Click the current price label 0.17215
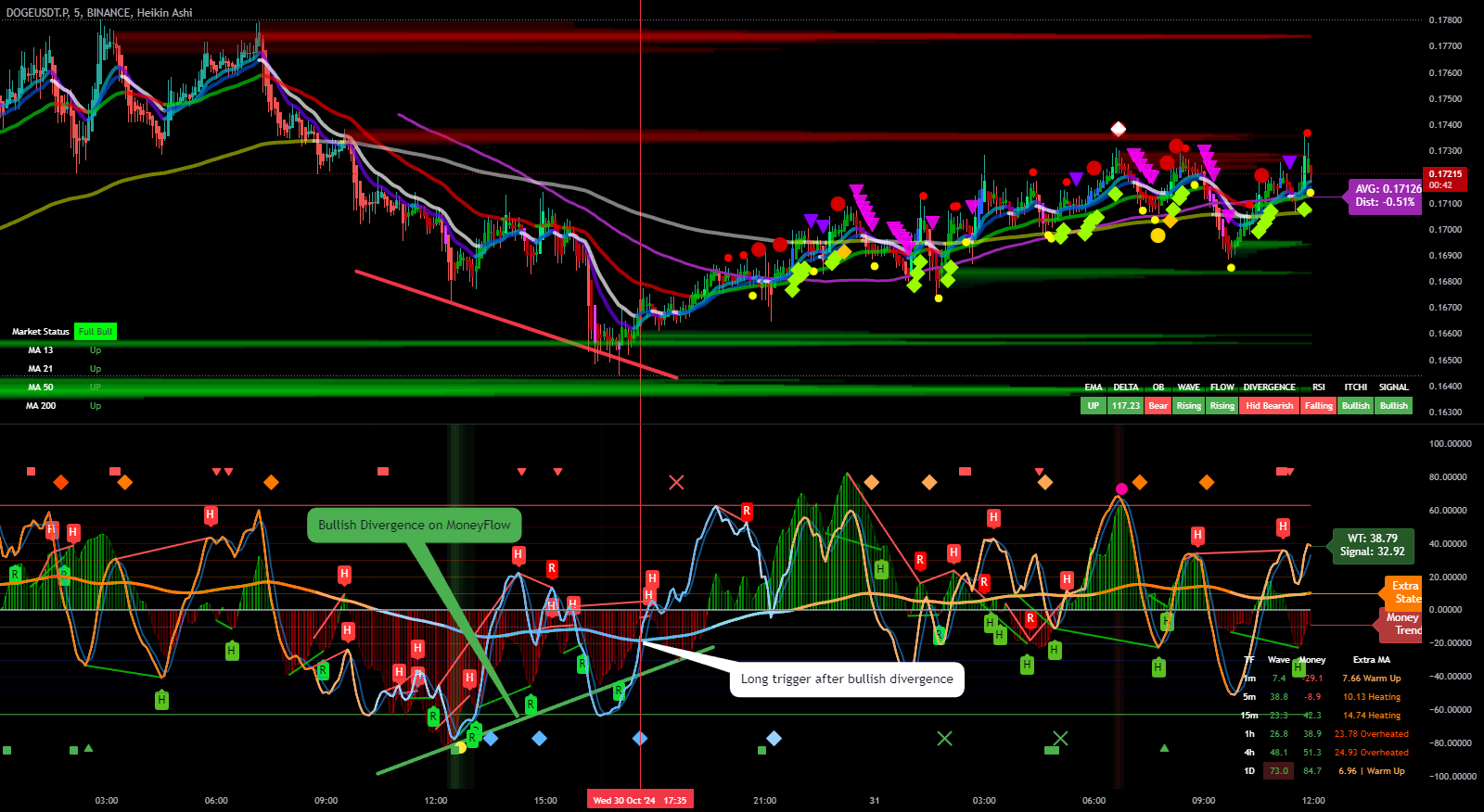Screen dimensions: 1484x812 click(1445, 179)
